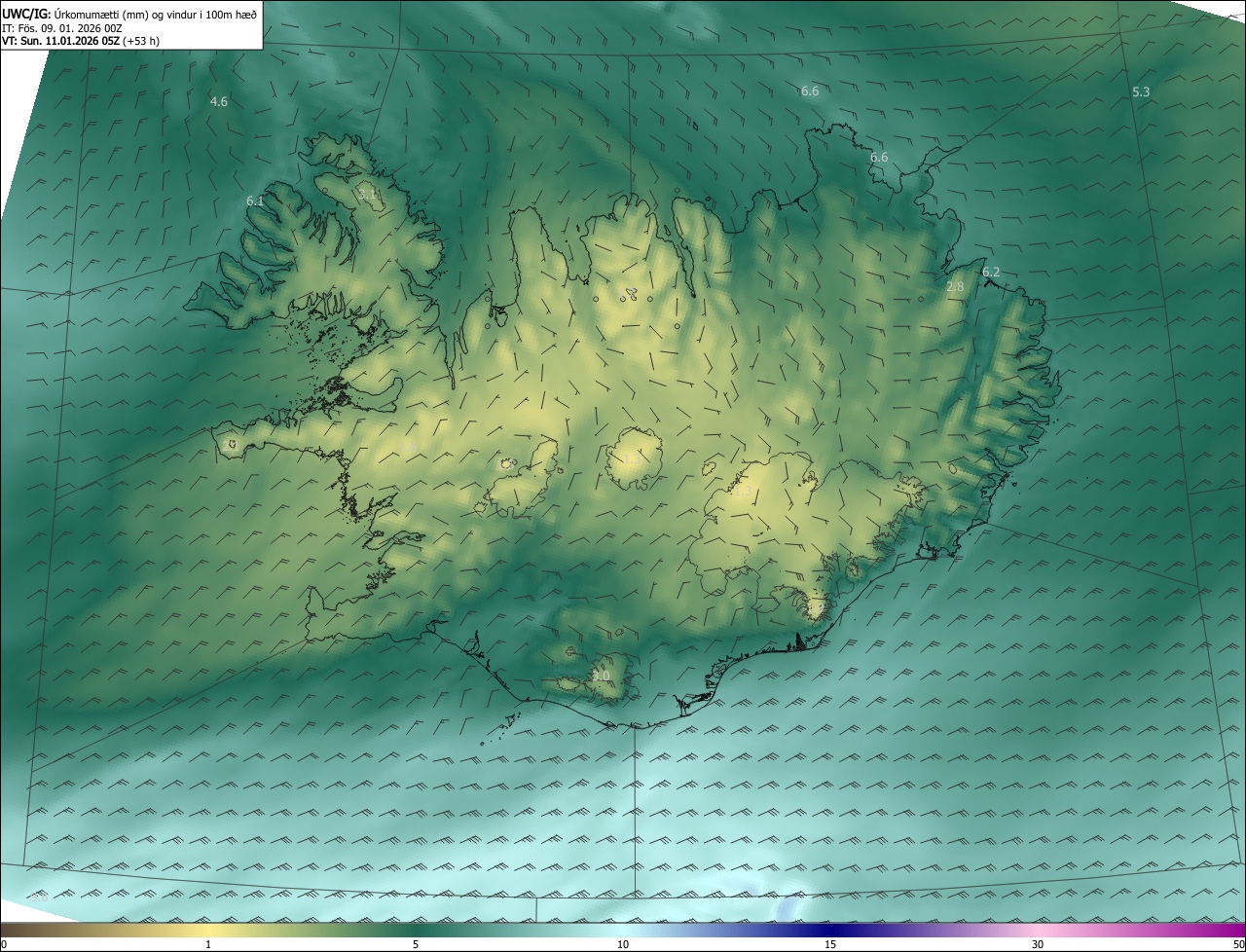Click the '30' tick on the color scale
Screen dimensions: 1246x952
click(1038, 944)
